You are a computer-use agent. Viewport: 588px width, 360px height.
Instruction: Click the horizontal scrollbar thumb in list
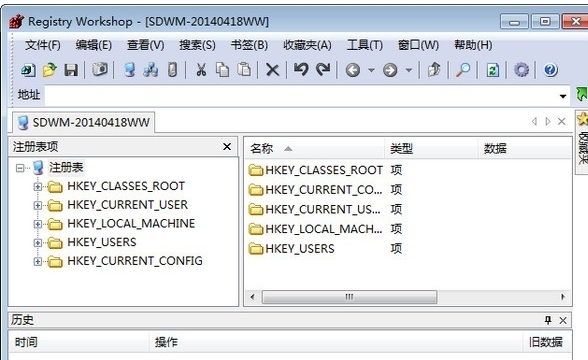tap(349, 297)
